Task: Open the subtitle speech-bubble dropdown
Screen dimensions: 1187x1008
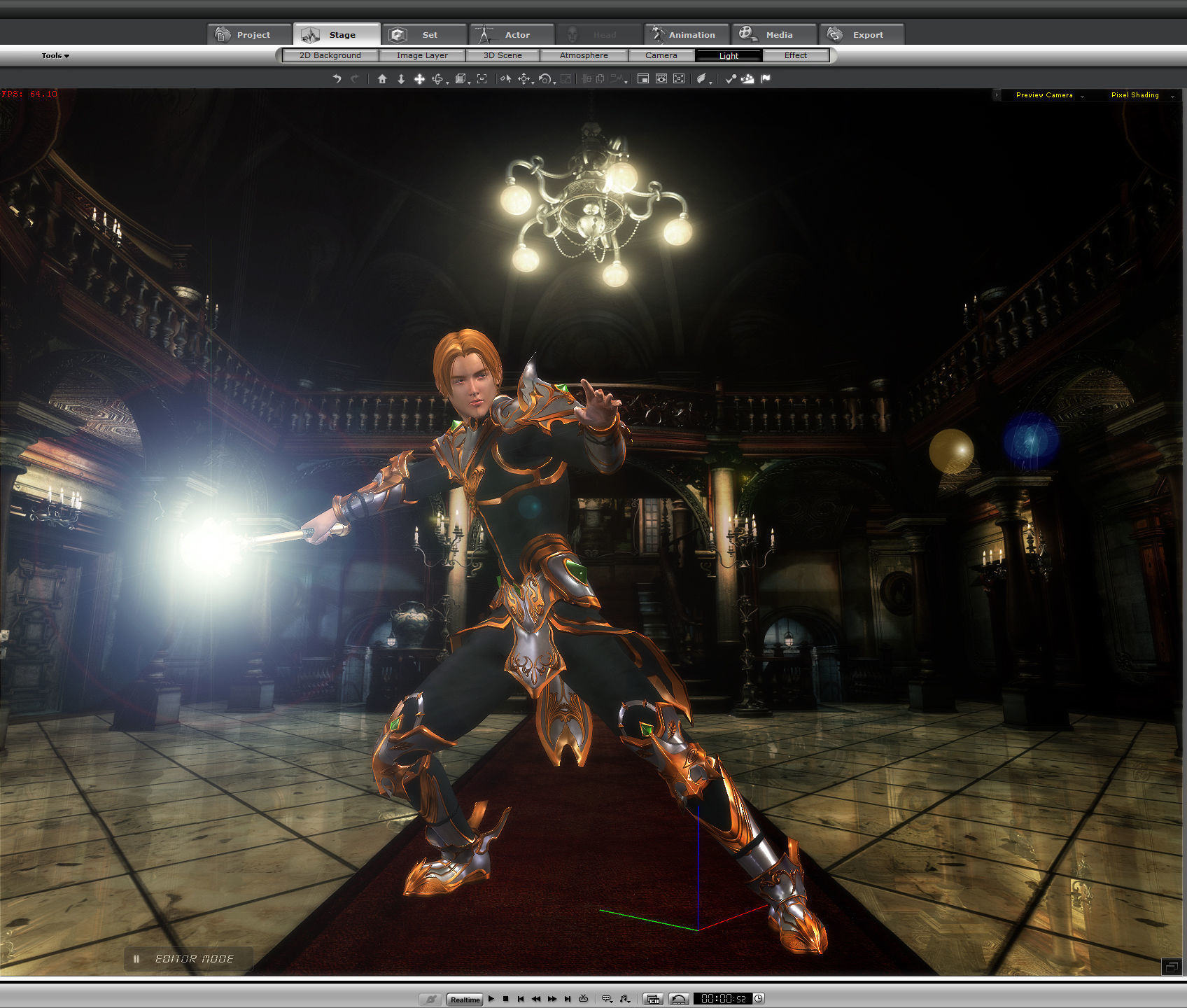Action: coord(607,999)
